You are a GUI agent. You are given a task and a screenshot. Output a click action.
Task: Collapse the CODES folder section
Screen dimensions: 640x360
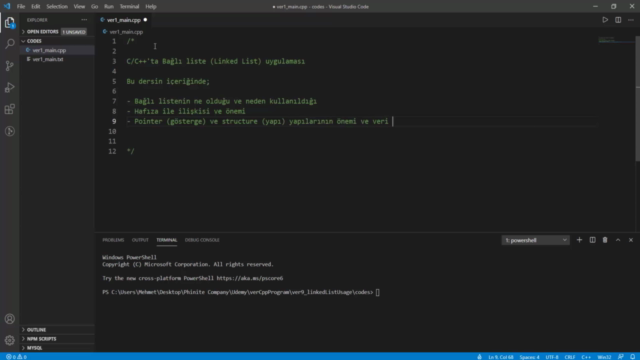tap(34, 41)
